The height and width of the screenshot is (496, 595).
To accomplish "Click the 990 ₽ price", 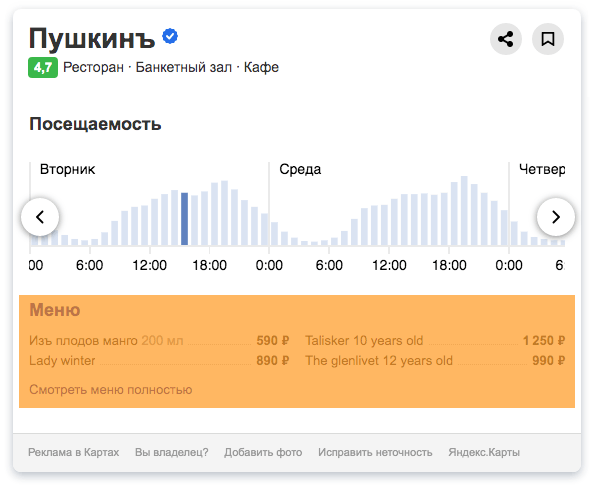I will pos(549,361).
